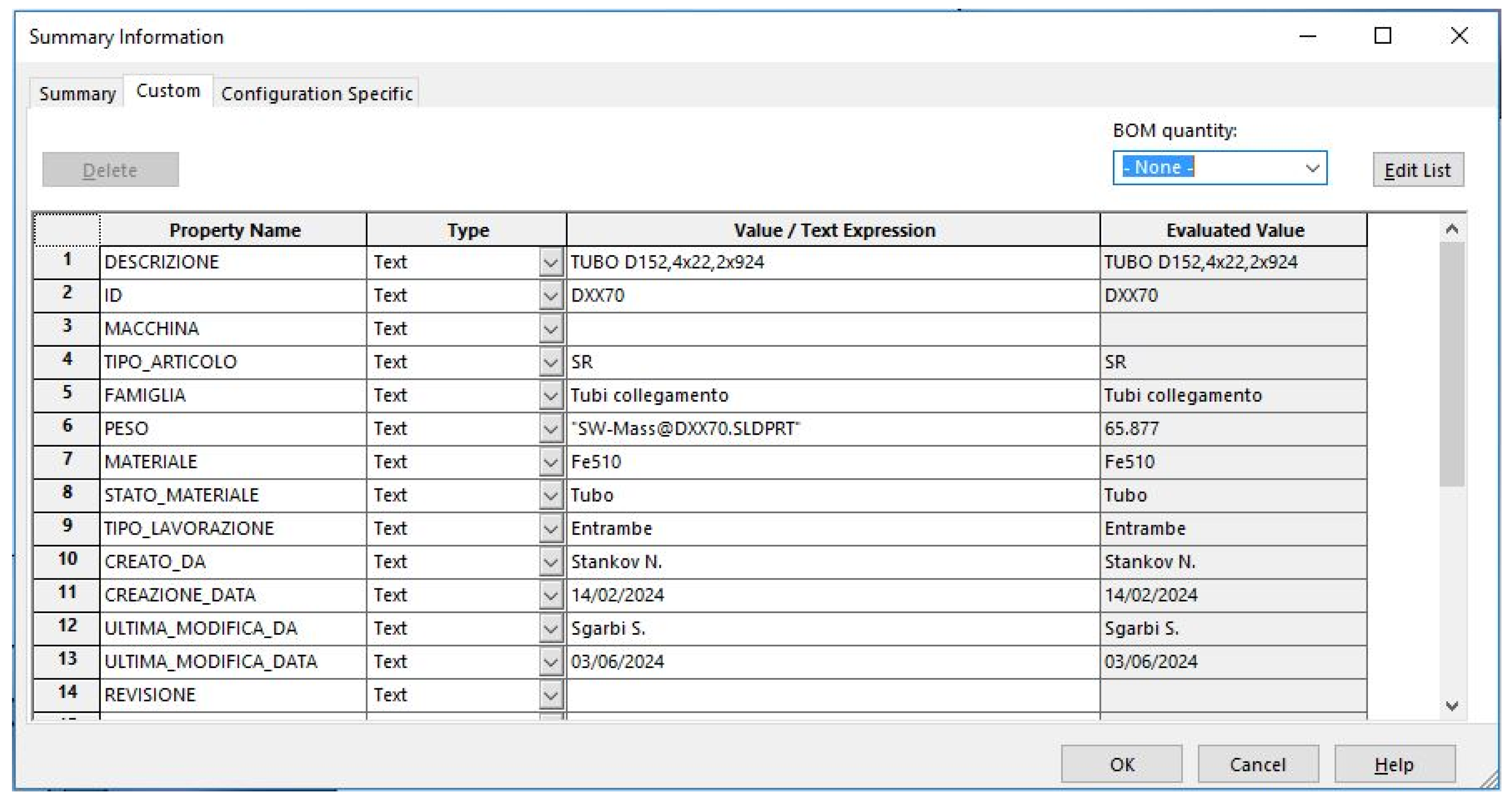Click the Cancel button
The image size is (1512, 802).
1257,764
